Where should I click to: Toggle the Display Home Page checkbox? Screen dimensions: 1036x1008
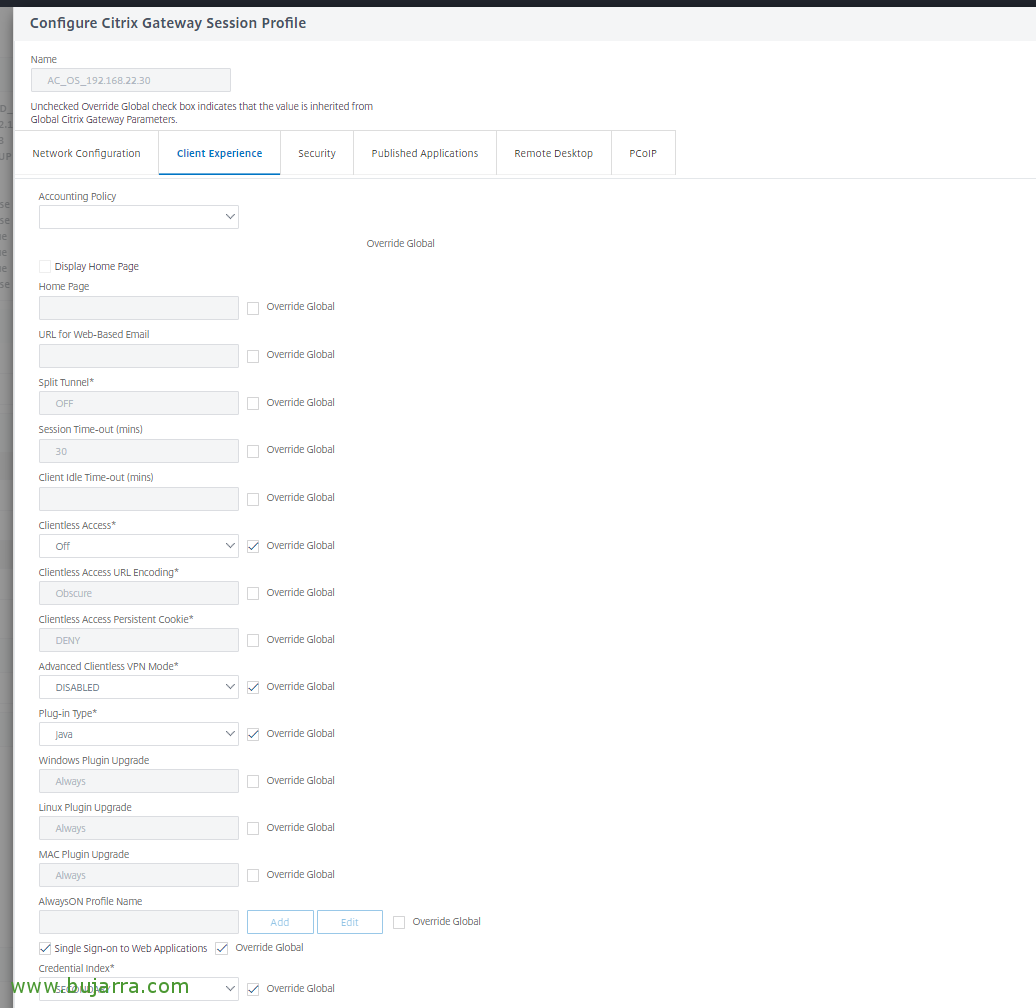tap(45, 266)
